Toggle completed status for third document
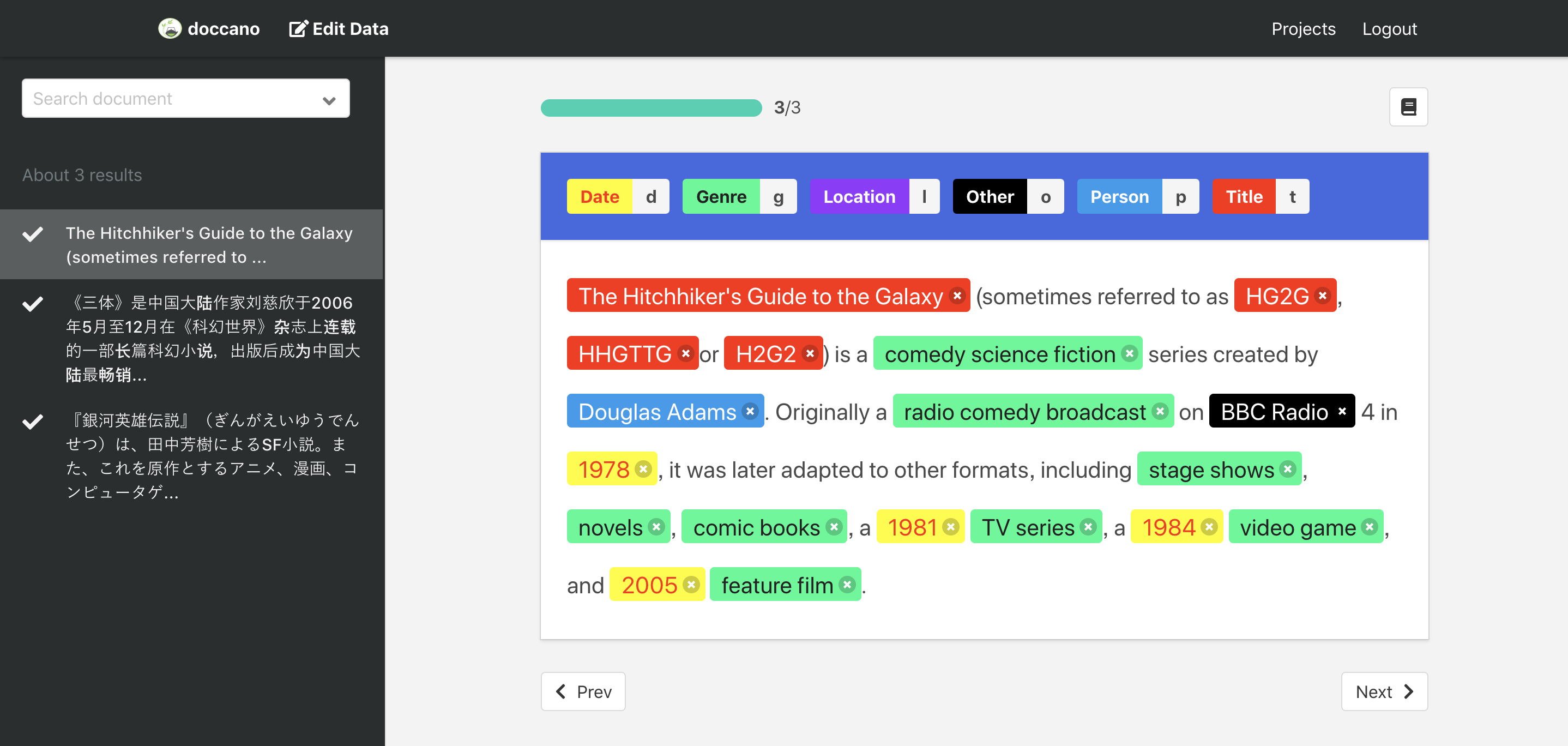Screen dimensions: 1568x746 (x=34, y=421)
